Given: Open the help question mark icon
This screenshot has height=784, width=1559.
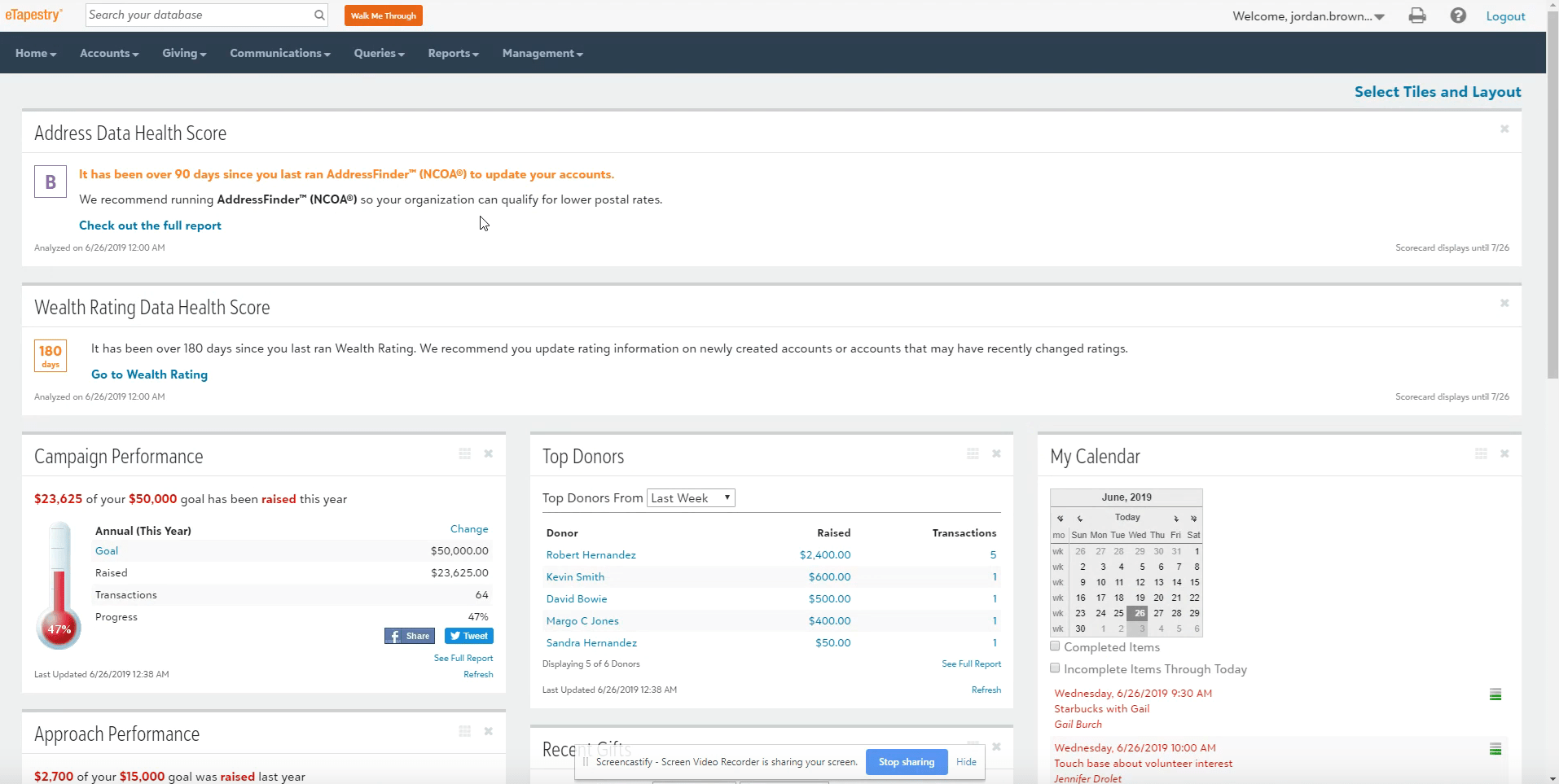Looking at the screenshot, I should click(1458, 15).
